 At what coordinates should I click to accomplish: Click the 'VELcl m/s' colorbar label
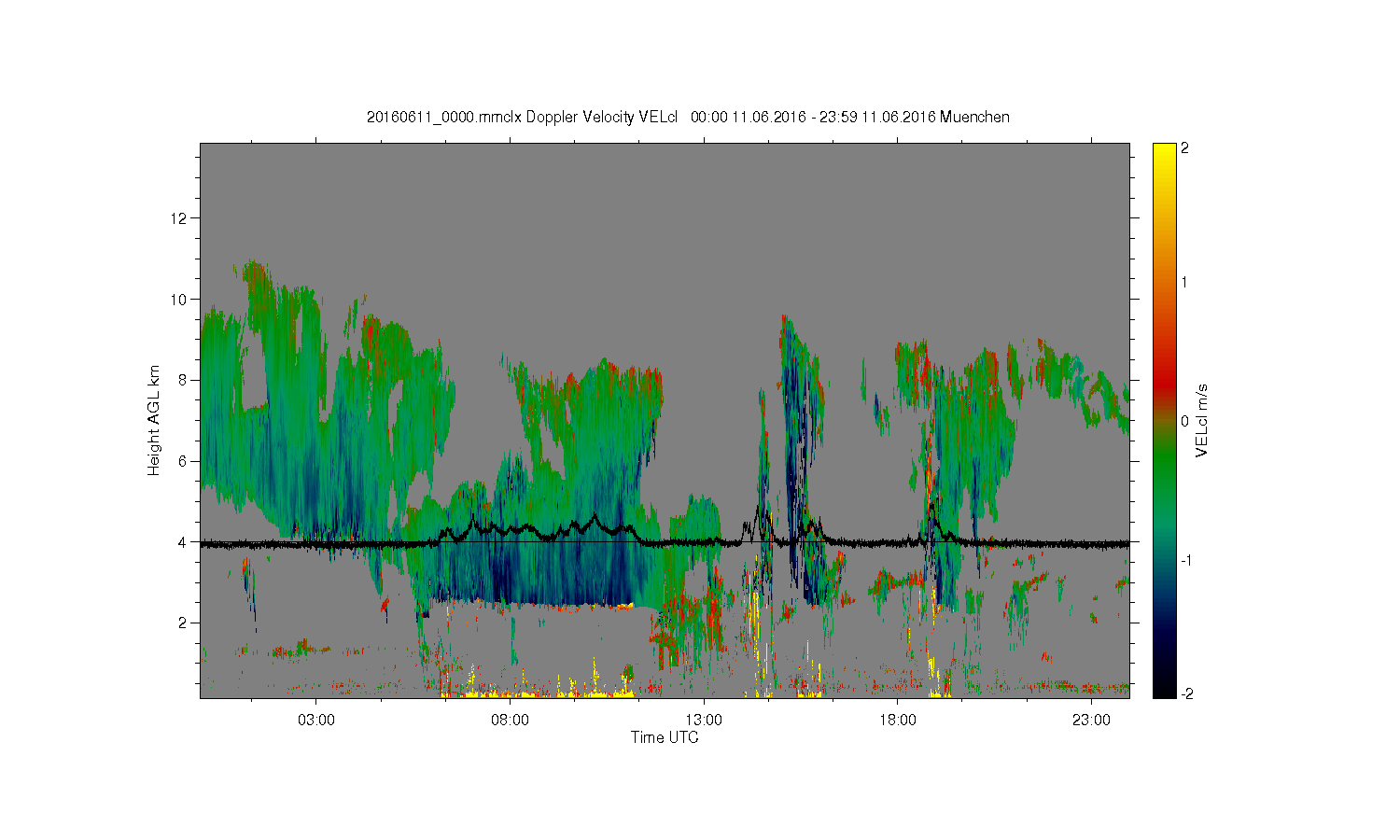1202,420
